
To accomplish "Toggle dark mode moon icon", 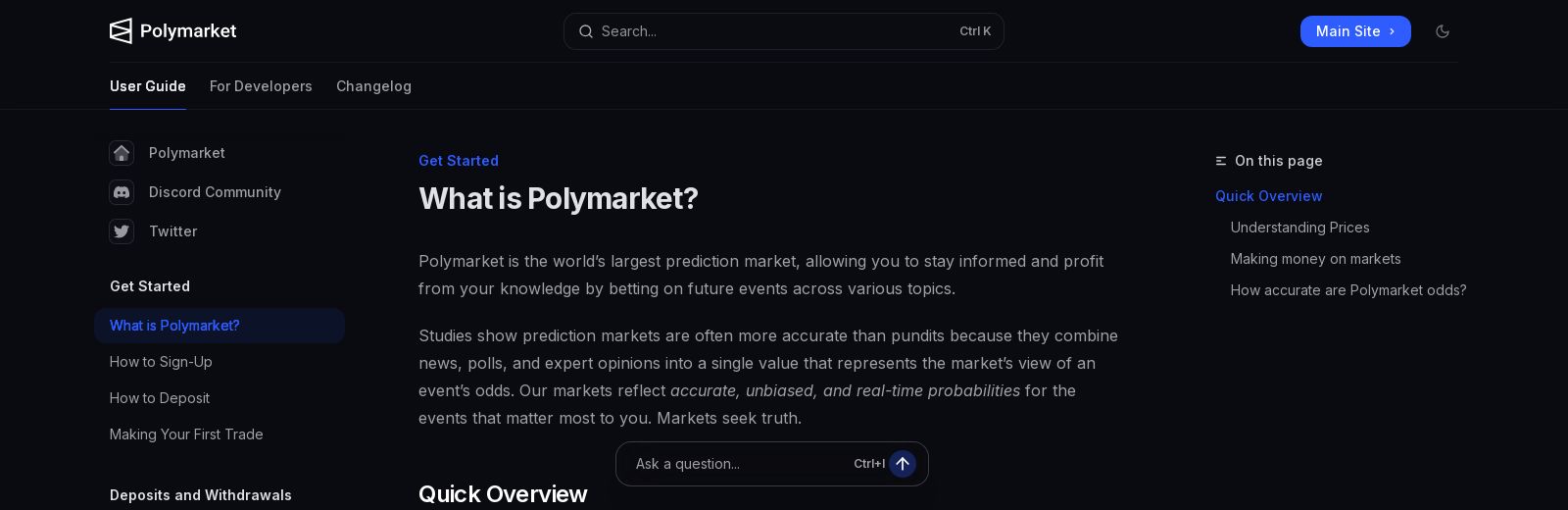I will [x=1443, y=31].
